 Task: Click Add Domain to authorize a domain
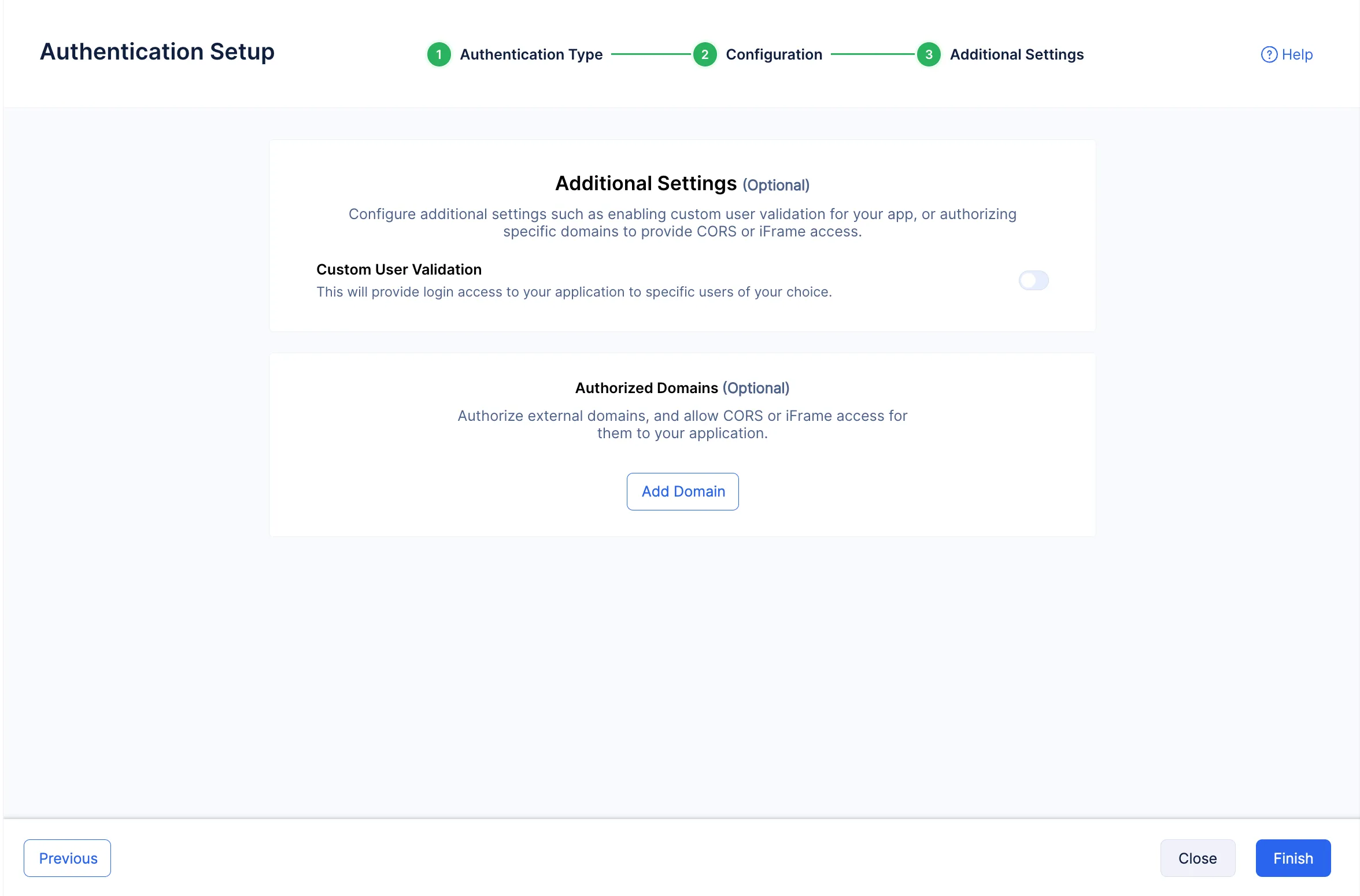(682, 491)
